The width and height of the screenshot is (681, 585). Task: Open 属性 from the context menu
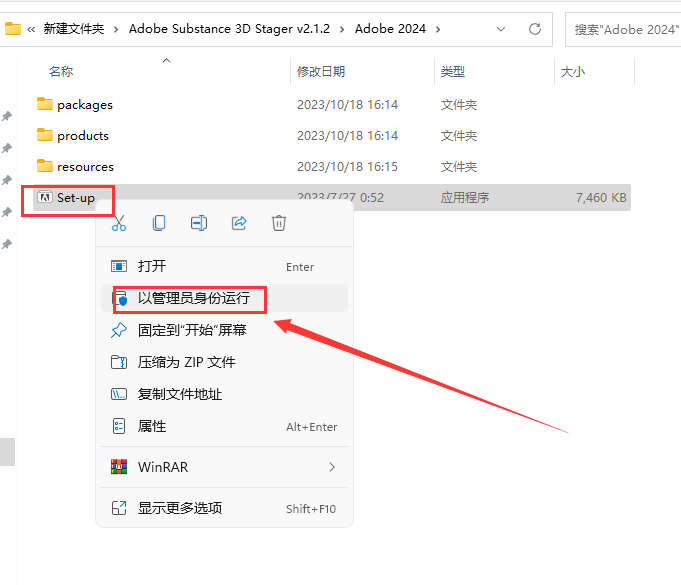(x=224, y=426)
